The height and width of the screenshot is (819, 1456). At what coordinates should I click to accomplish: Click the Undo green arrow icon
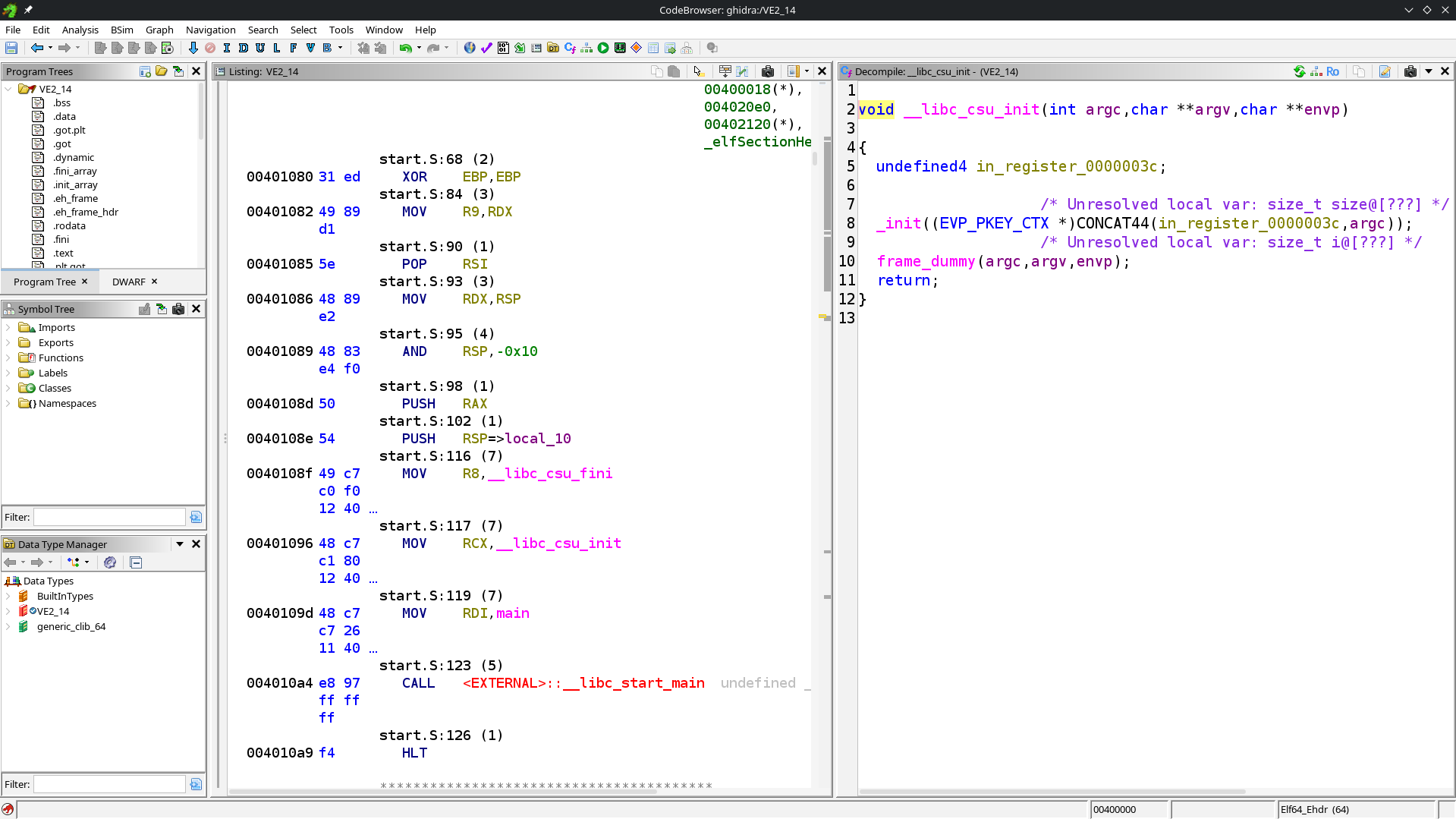406,48
